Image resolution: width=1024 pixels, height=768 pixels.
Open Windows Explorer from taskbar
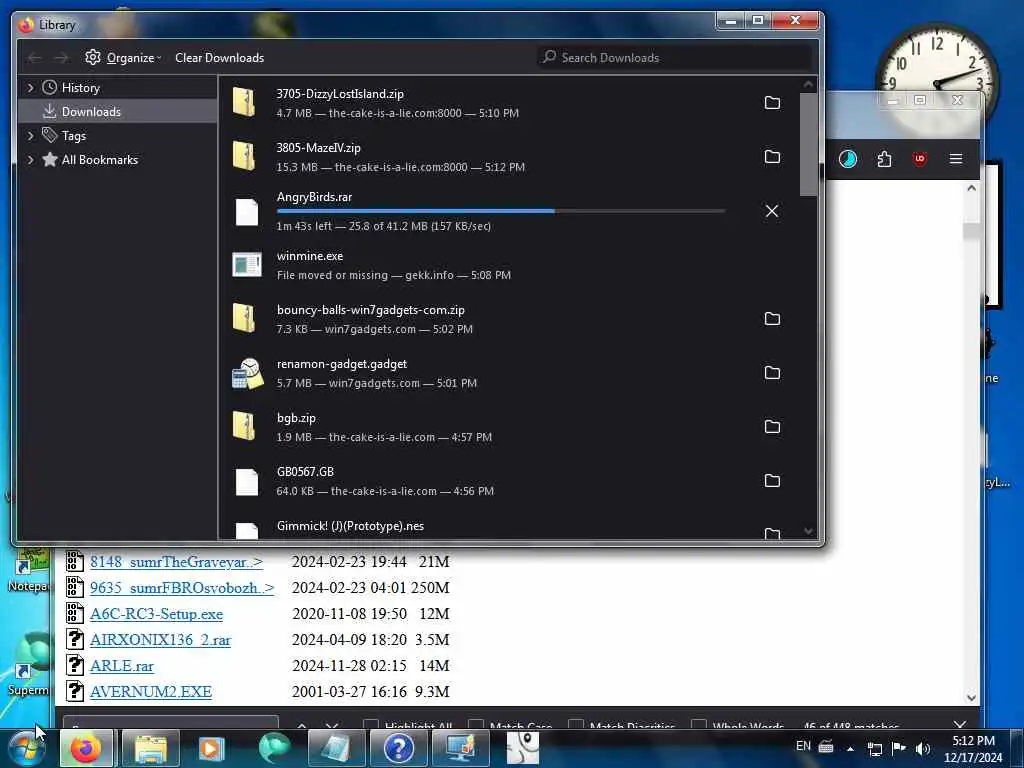coord(151,748)
